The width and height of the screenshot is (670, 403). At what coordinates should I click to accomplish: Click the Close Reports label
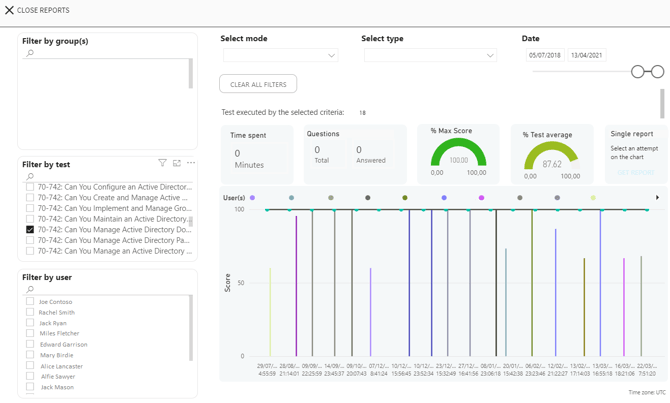tap(43, 10)
